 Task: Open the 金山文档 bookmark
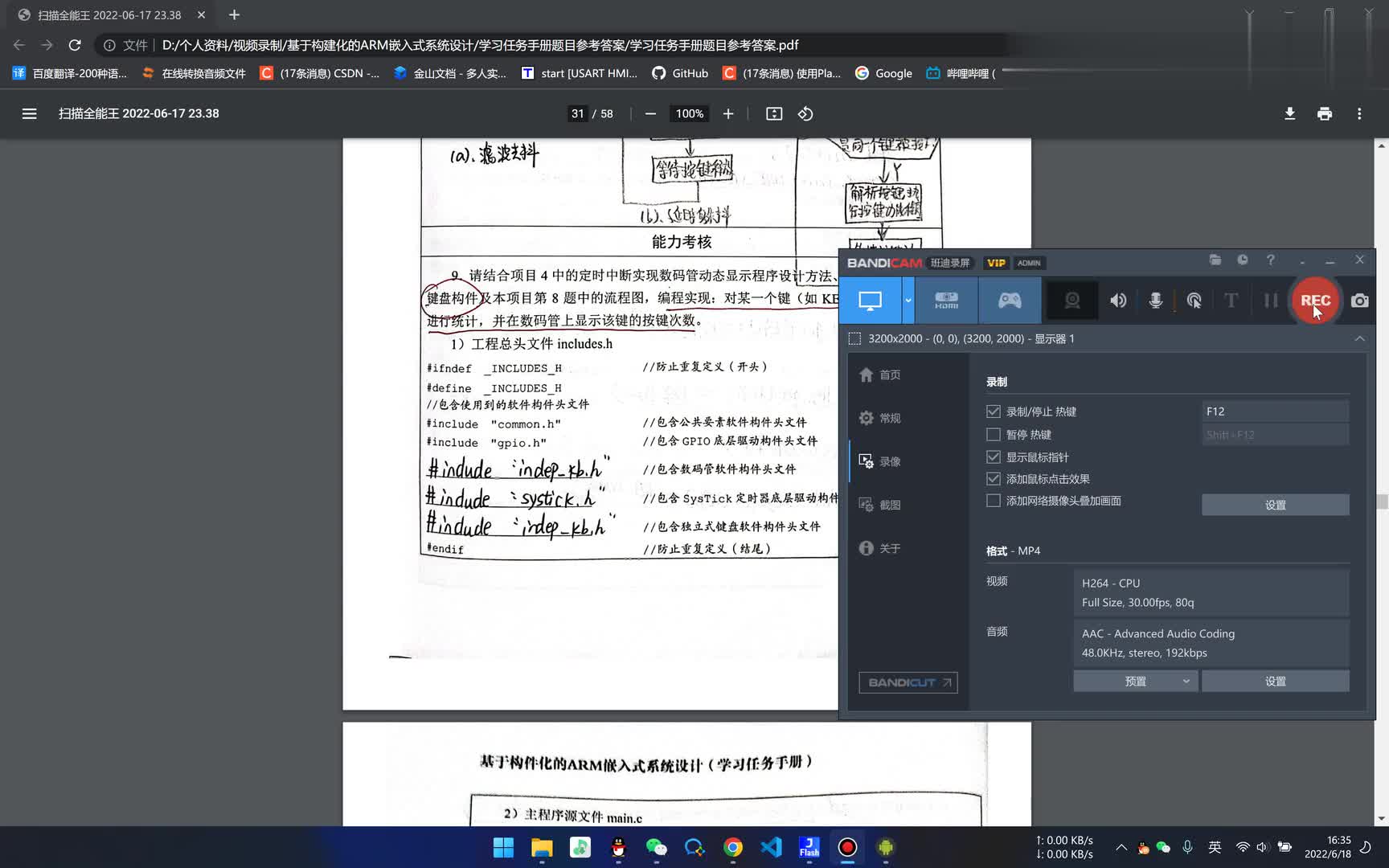[450, 73]
